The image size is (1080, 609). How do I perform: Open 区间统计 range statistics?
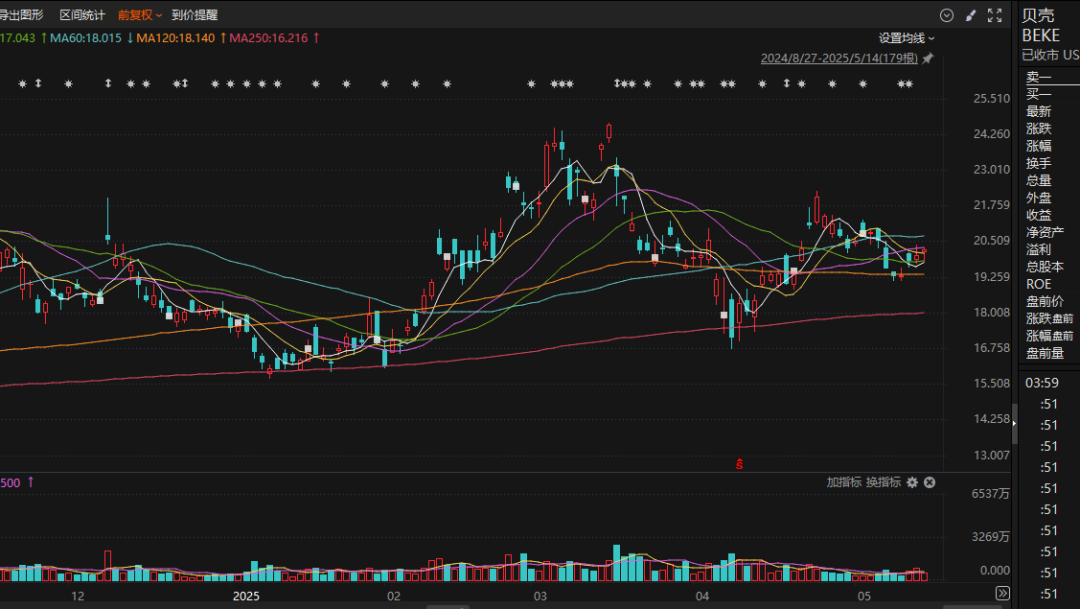[82, 15]
